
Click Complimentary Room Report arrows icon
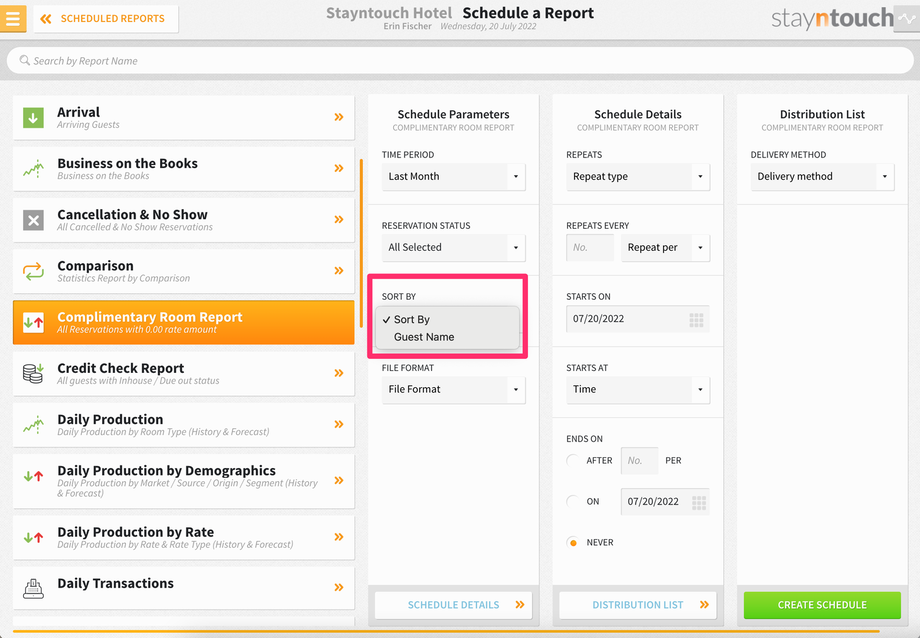pos(33,322)
